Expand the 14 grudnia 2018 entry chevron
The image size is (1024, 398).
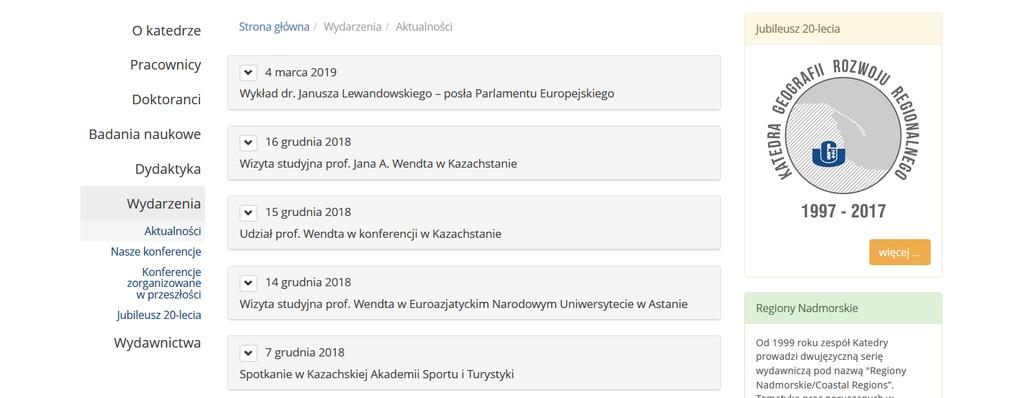coord(248,282)
